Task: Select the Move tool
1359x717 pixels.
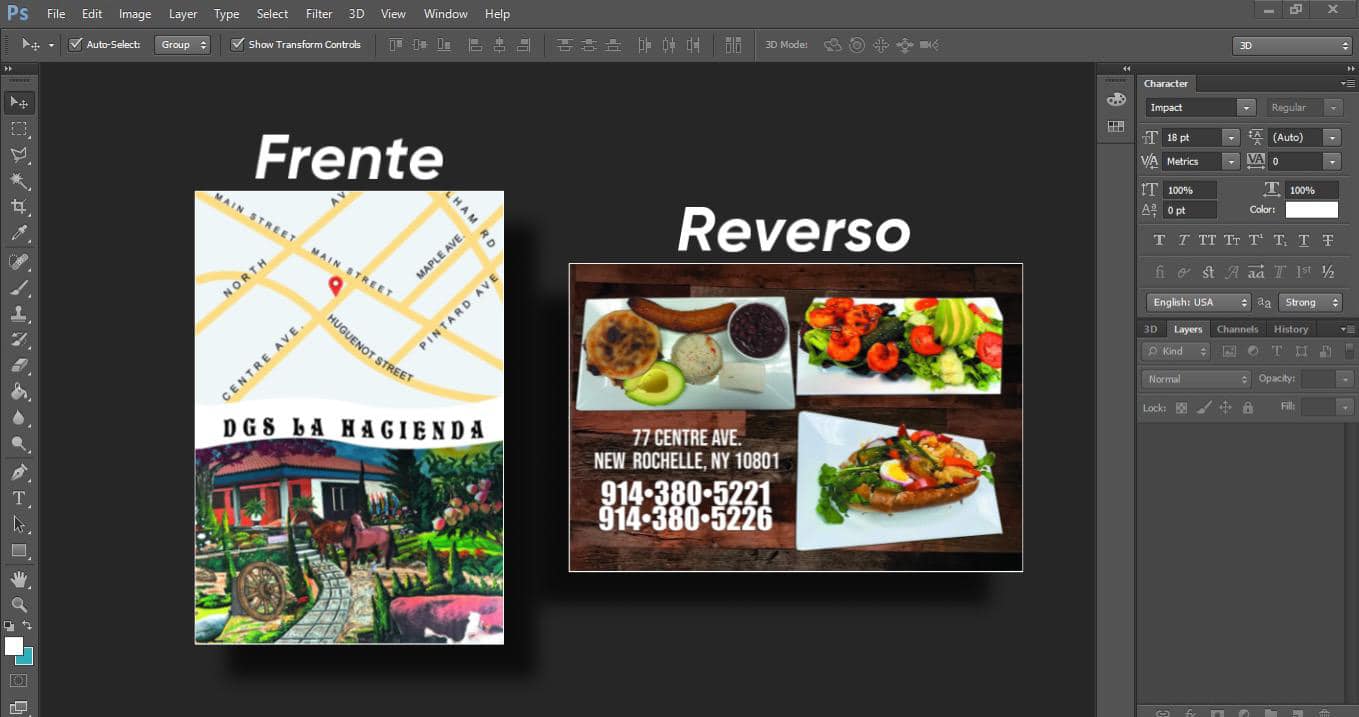Action: [19, 102]
